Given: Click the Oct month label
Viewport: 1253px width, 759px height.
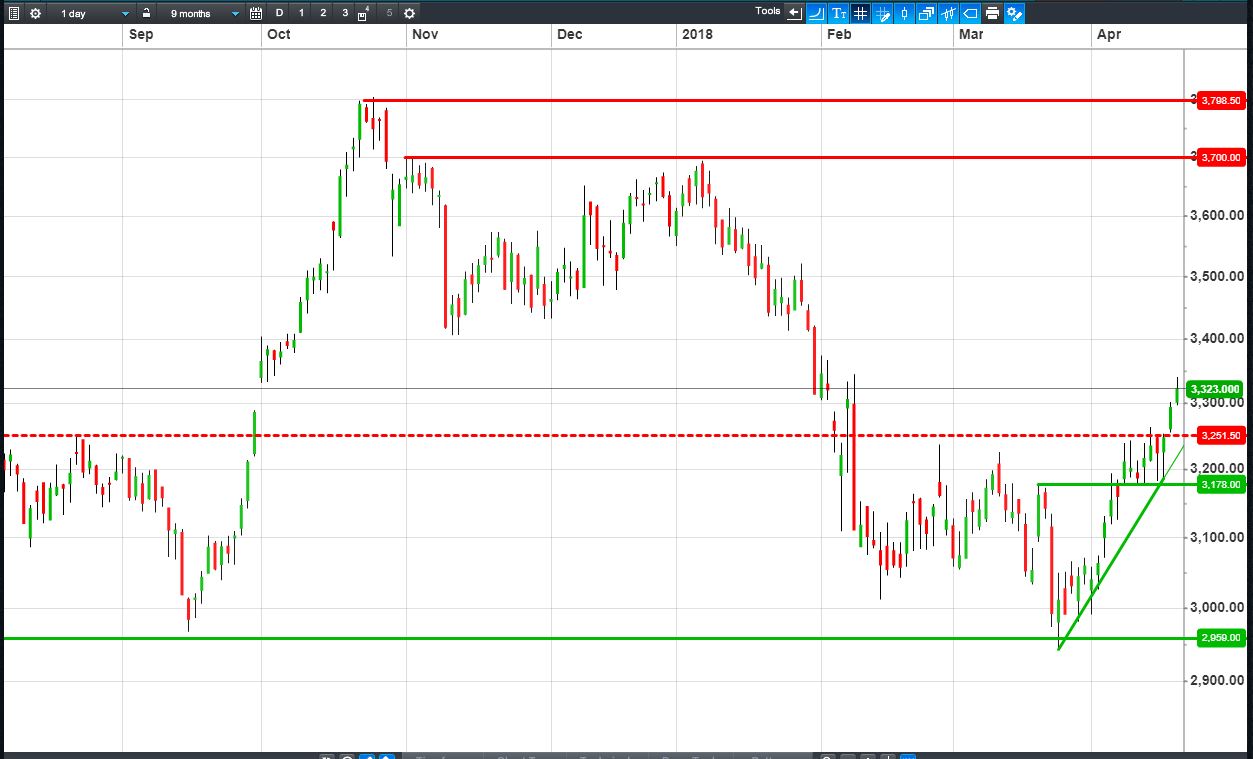Looking at the screenshot, I should pos(279,34).
